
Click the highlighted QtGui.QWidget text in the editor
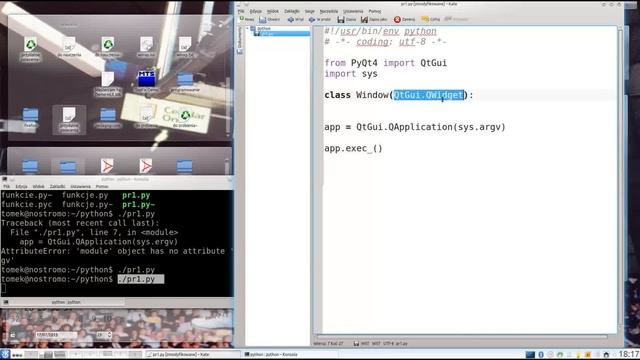coord(428,95)
